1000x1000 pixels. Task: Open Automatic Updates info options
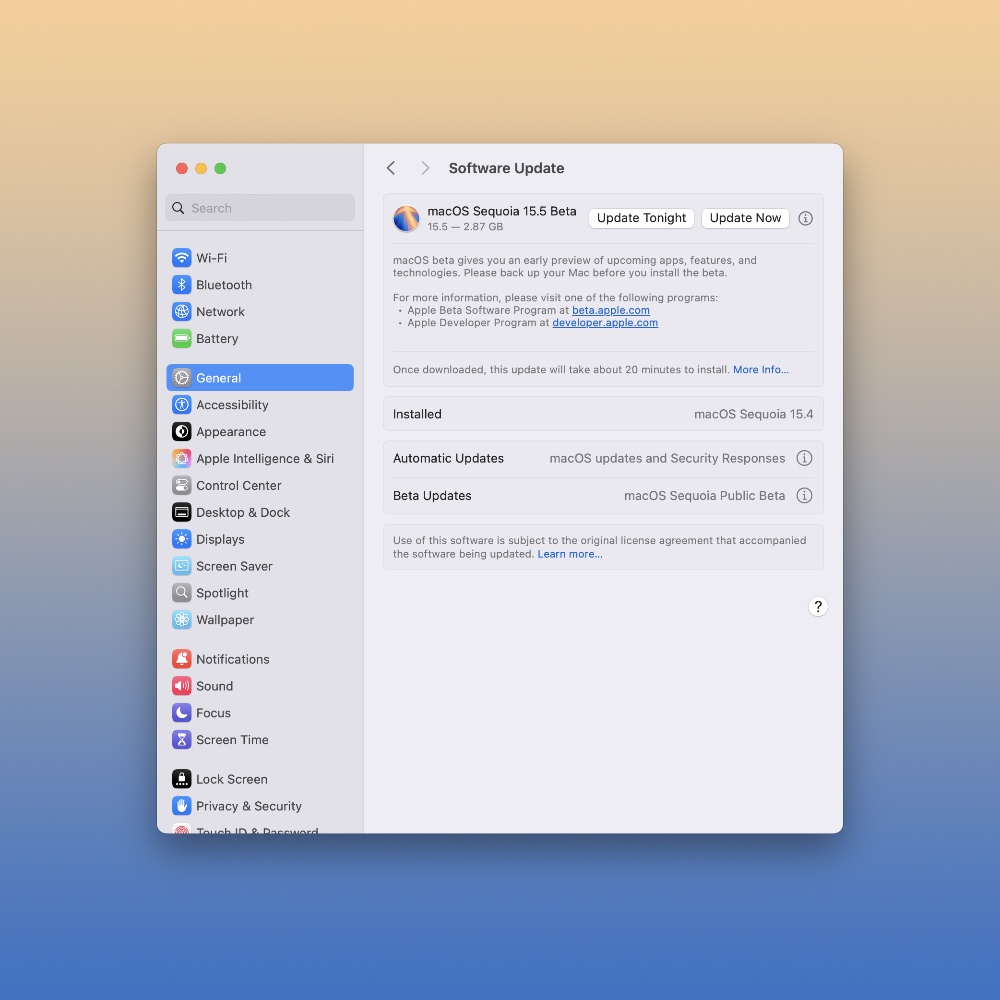pyautogui.click(x=804, y=458)
